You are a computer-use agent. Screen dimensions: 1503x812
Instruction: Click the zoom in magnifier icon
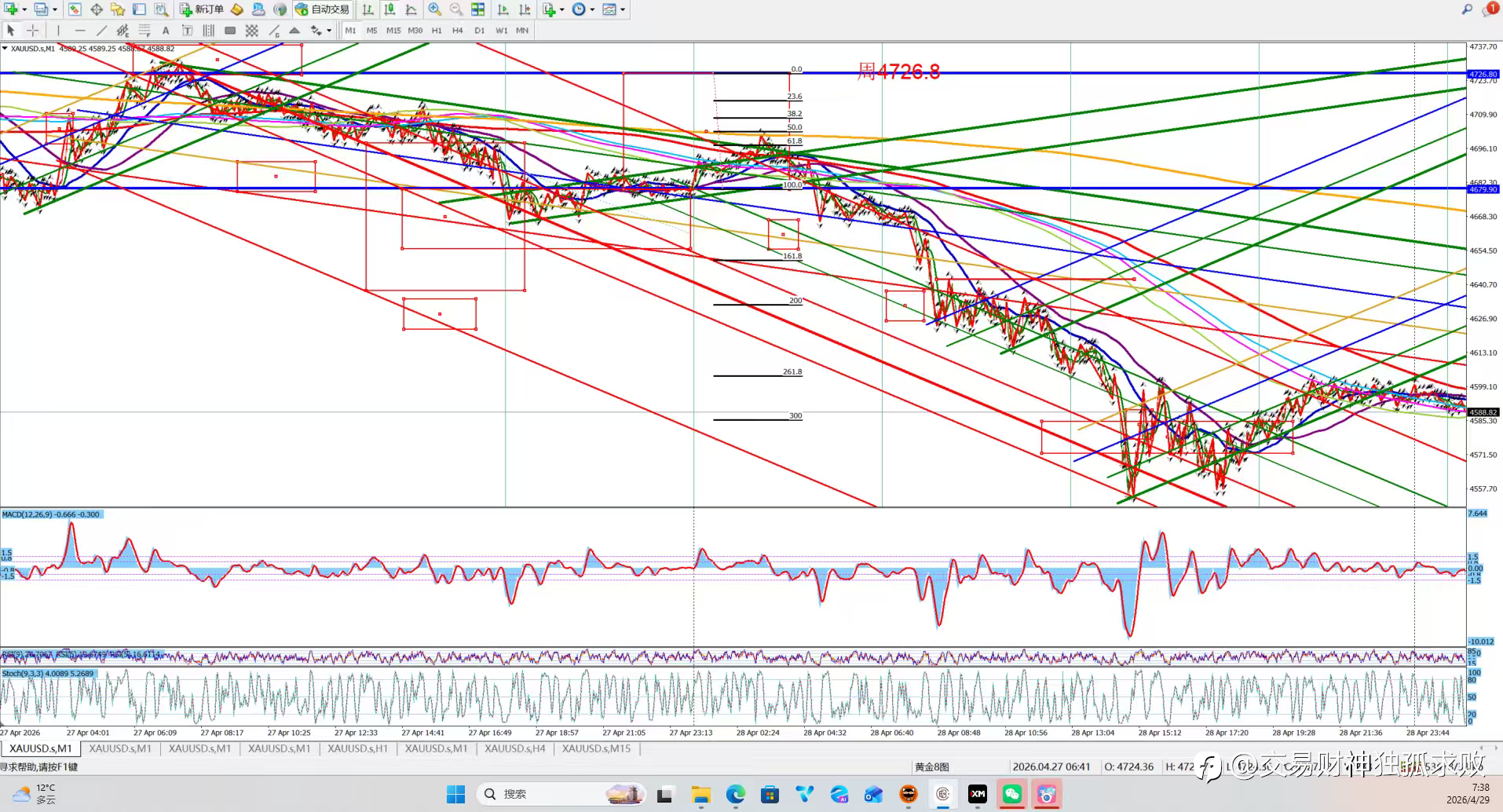(x=434, y=9)
